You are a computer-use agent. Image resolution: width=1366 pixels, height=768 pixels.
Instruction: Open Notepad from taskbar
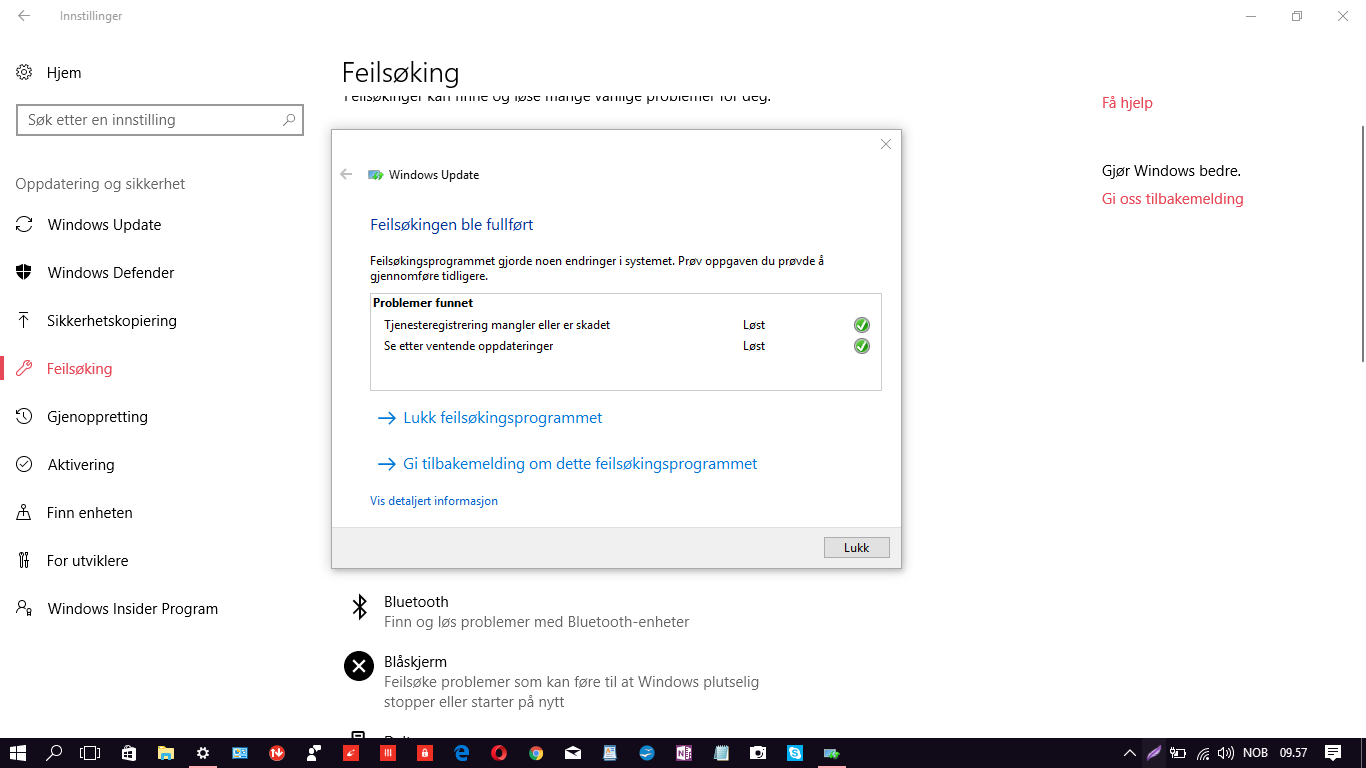click(x=721, y=753)
